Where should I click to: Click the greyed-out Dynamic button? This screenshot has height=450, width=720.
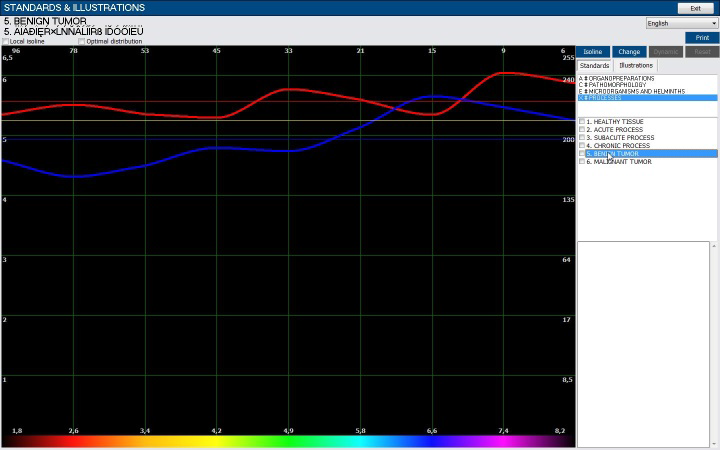pyautogui.click(x=665, y=51)
